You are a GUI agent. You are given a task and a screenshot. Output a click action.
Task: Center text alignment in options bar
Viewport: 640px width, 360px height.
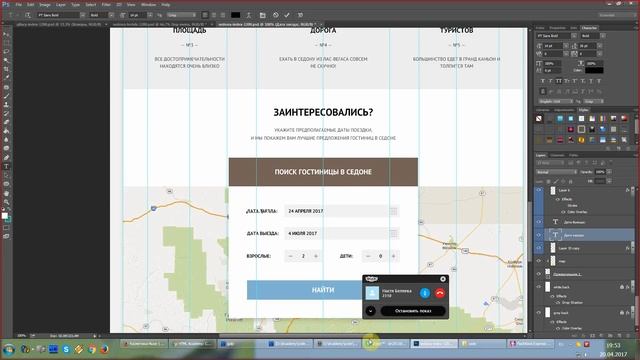click(214, 15)
